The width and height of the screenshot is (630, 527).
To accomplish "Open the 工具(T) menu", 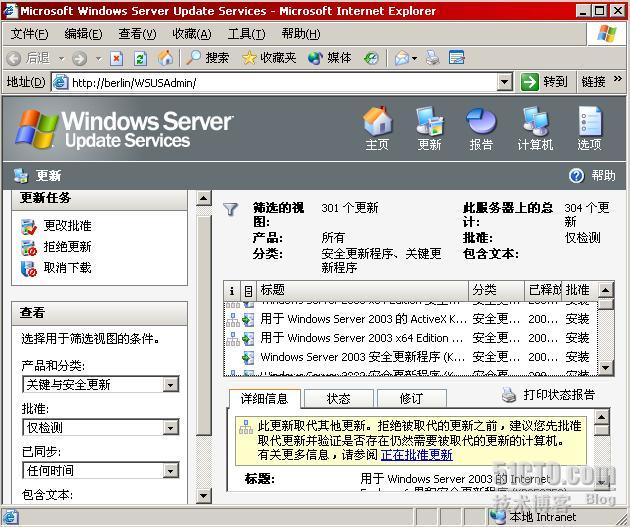I will tap(246, 34).
